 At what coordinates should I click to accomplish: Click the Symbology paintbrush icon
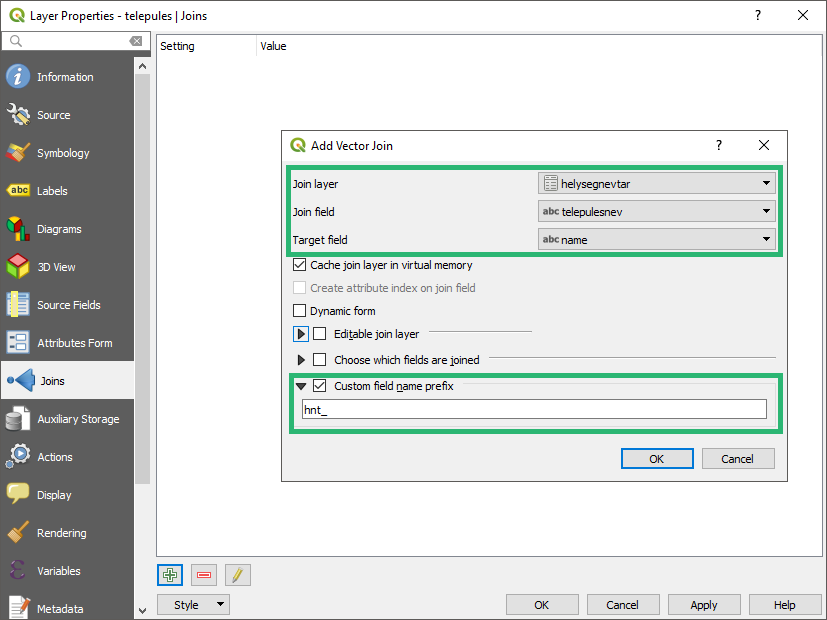coord(18,153)
